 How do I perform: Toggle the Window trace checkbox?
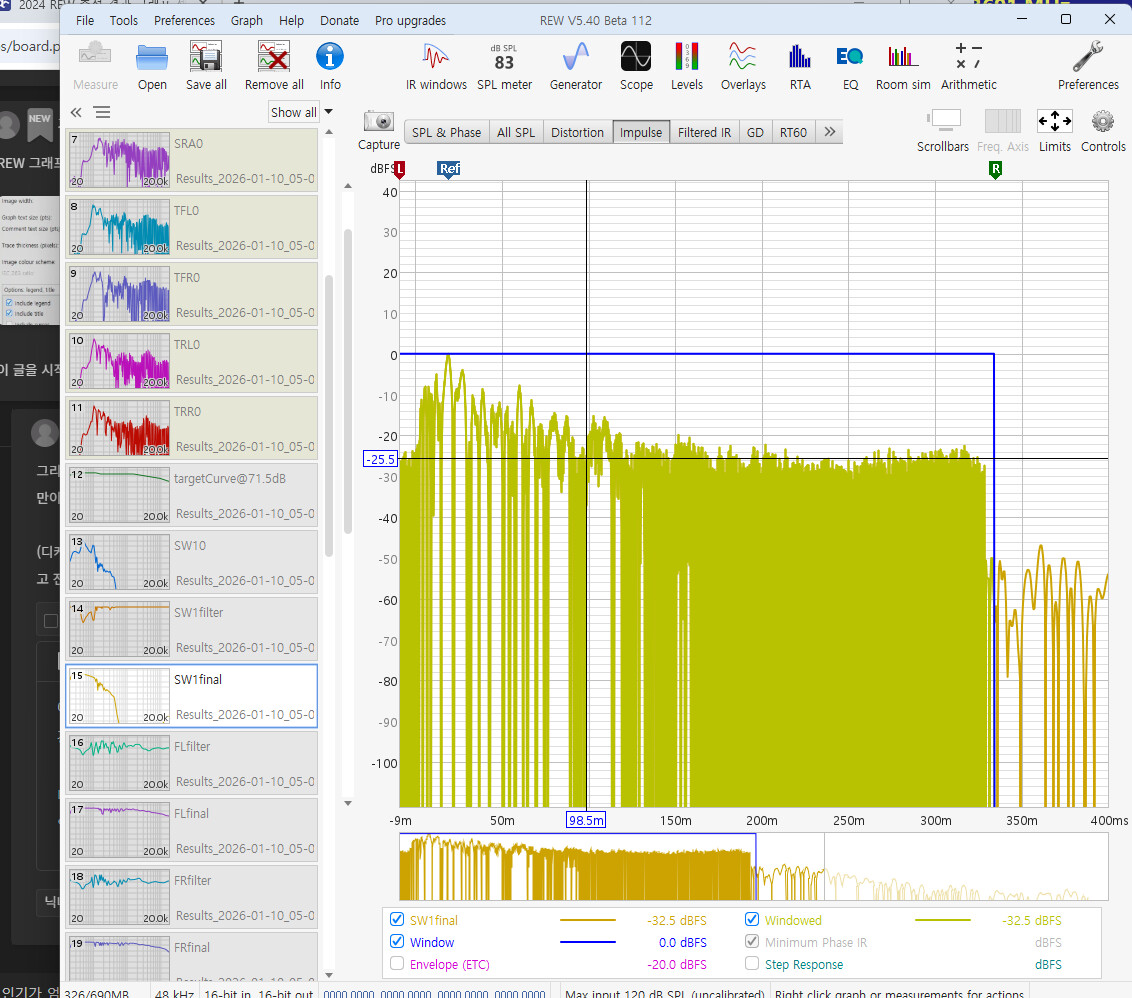coord(397,942)
